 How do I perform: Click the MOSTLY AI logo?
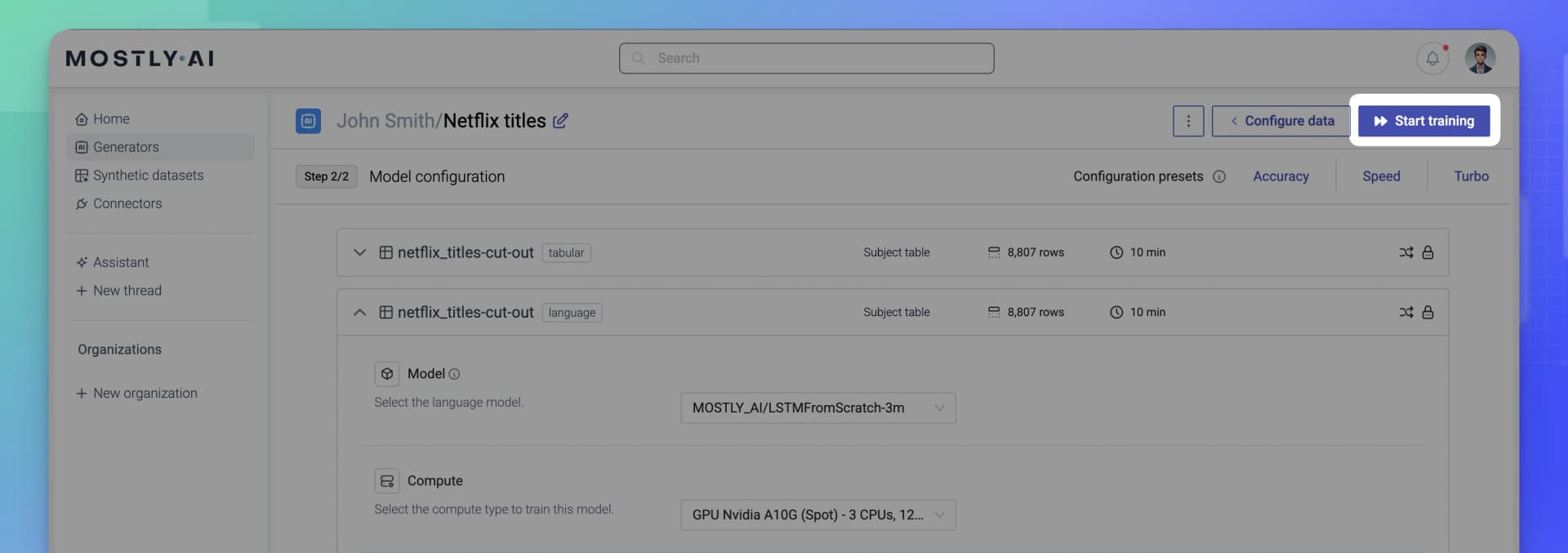point(140,59)
